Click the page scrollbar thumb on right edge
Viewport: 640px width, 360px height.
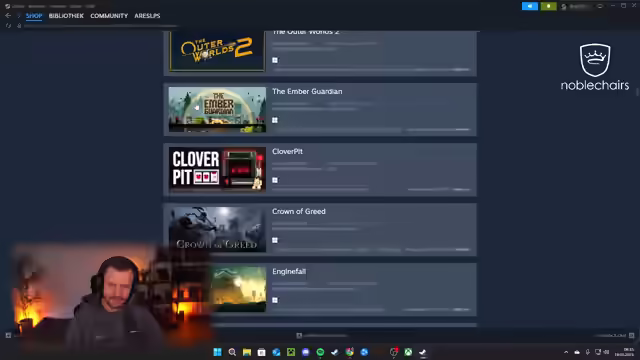[637, 91]
